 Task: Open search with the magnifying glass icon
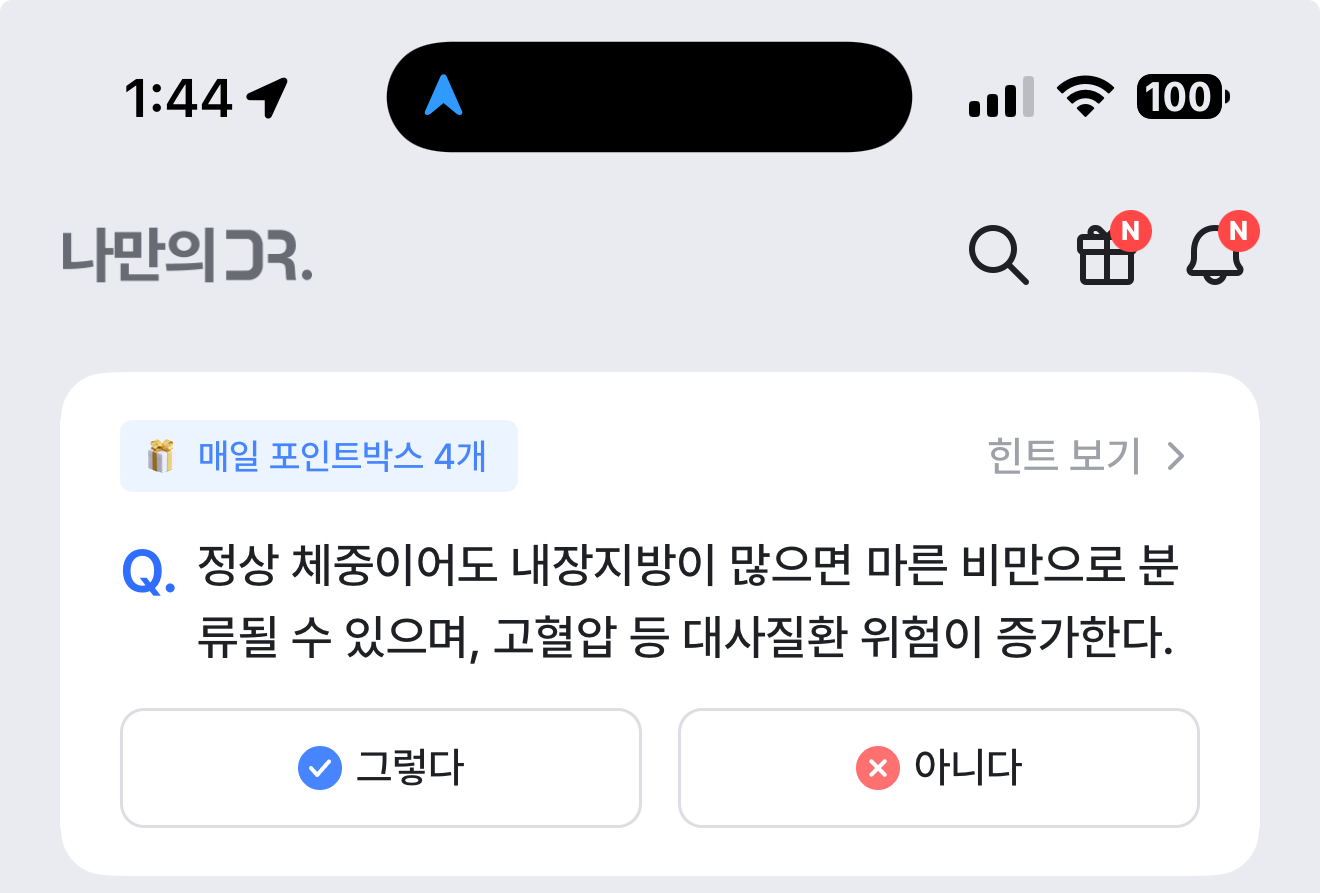point(998,256)
